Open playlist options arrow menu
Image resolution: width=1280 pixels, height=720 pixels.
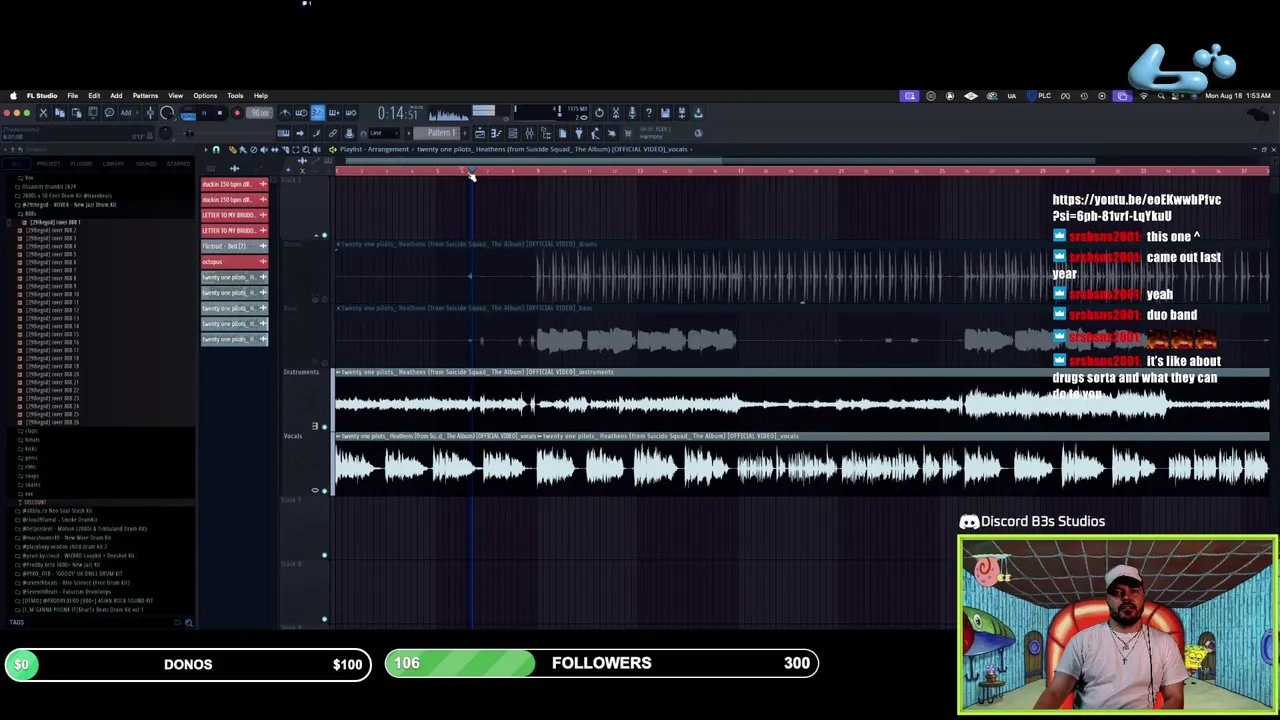pos(206,149)
